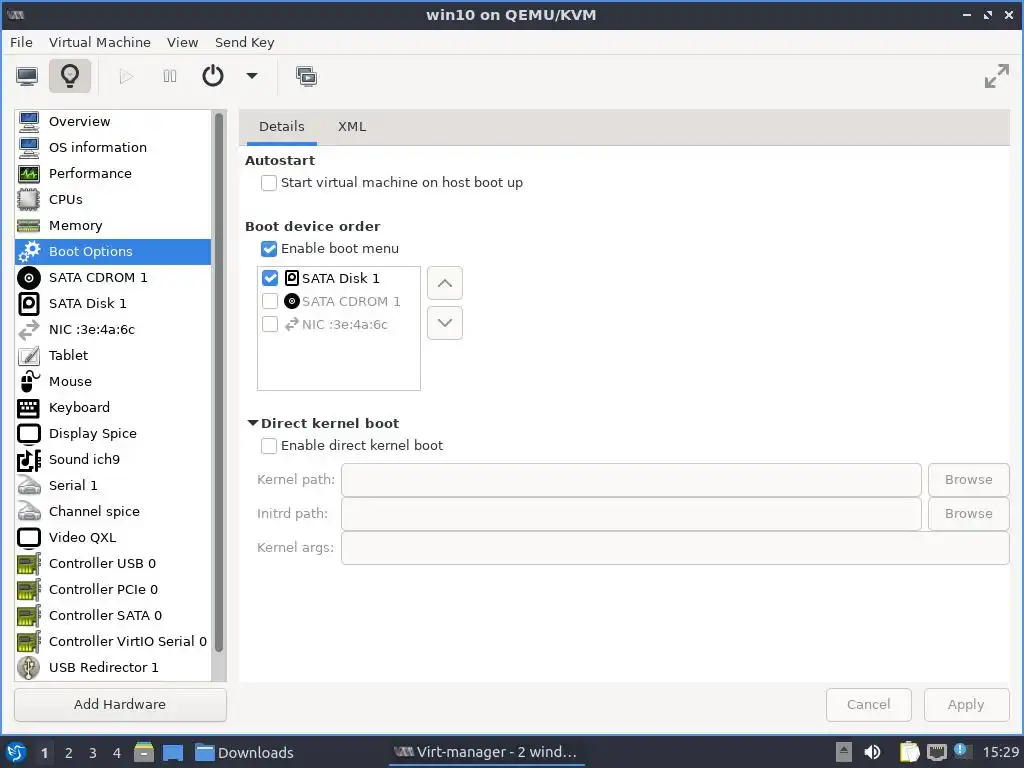The width and height of the screenshot is (1024, 768).
Task: Select OS information in the sidebar
Action: point(113,148)
